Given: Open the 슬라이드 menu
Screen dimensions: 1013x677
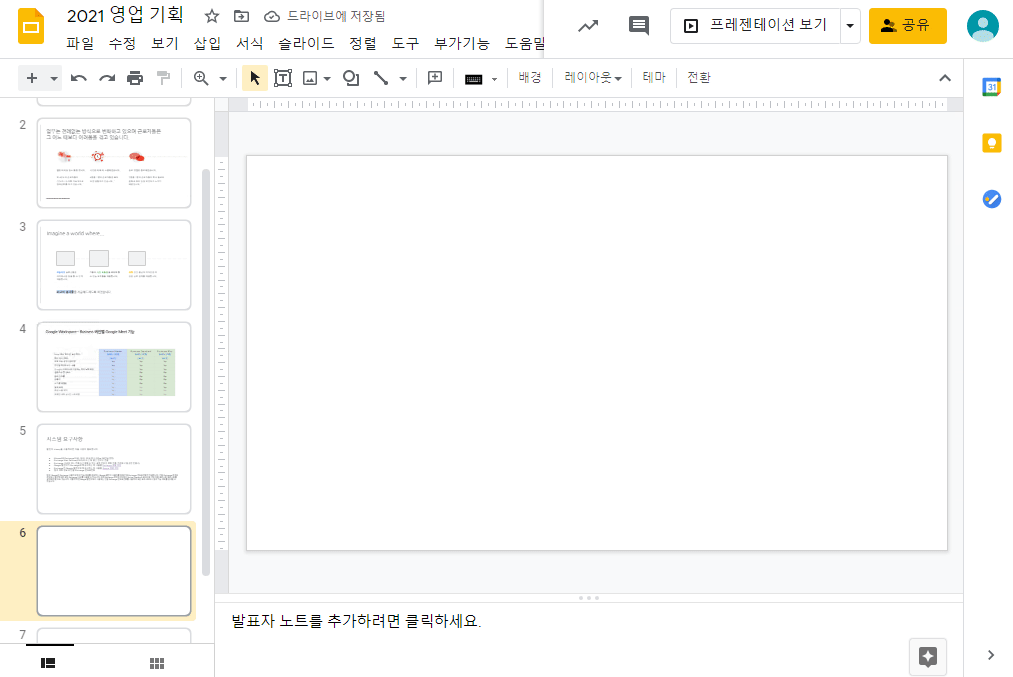Looking at the screenshot, I should (x=306, y=43).
